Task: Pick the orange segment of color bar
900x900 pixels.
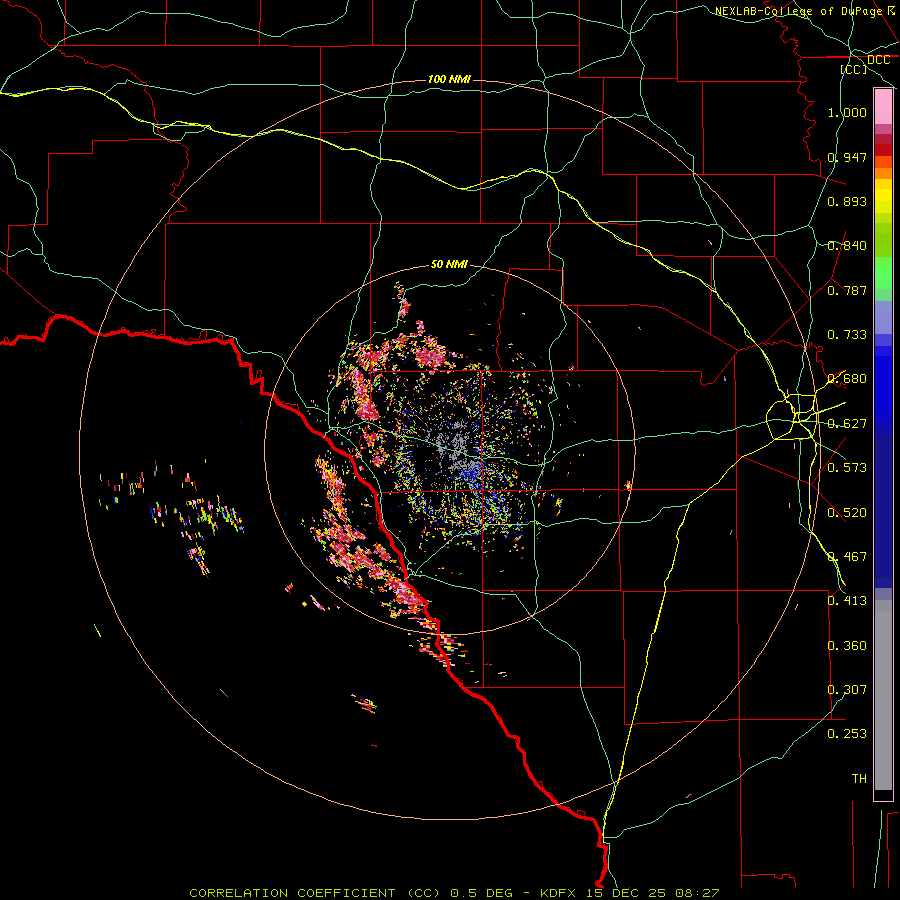Action: [883, 173]
